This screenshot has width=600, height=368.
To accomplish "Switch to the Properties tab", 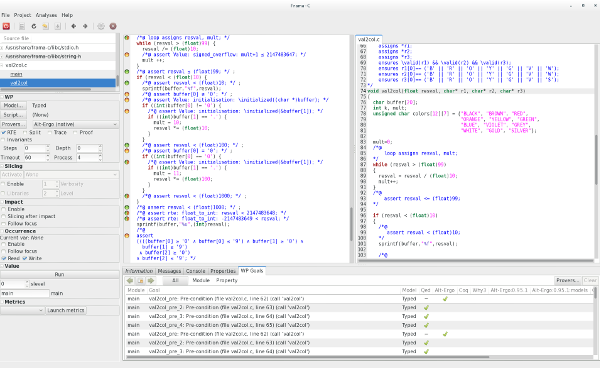I will [223, 271].
